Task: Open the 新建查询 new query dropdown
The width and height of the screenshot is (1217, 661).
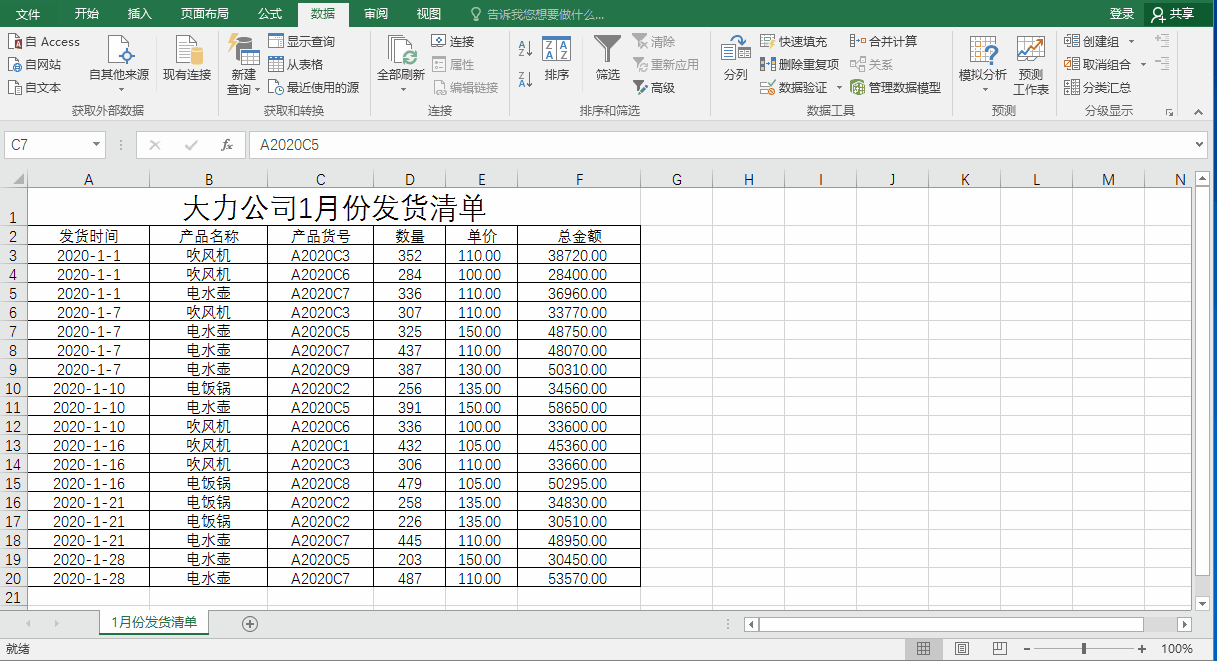Action: pos(243,65)
